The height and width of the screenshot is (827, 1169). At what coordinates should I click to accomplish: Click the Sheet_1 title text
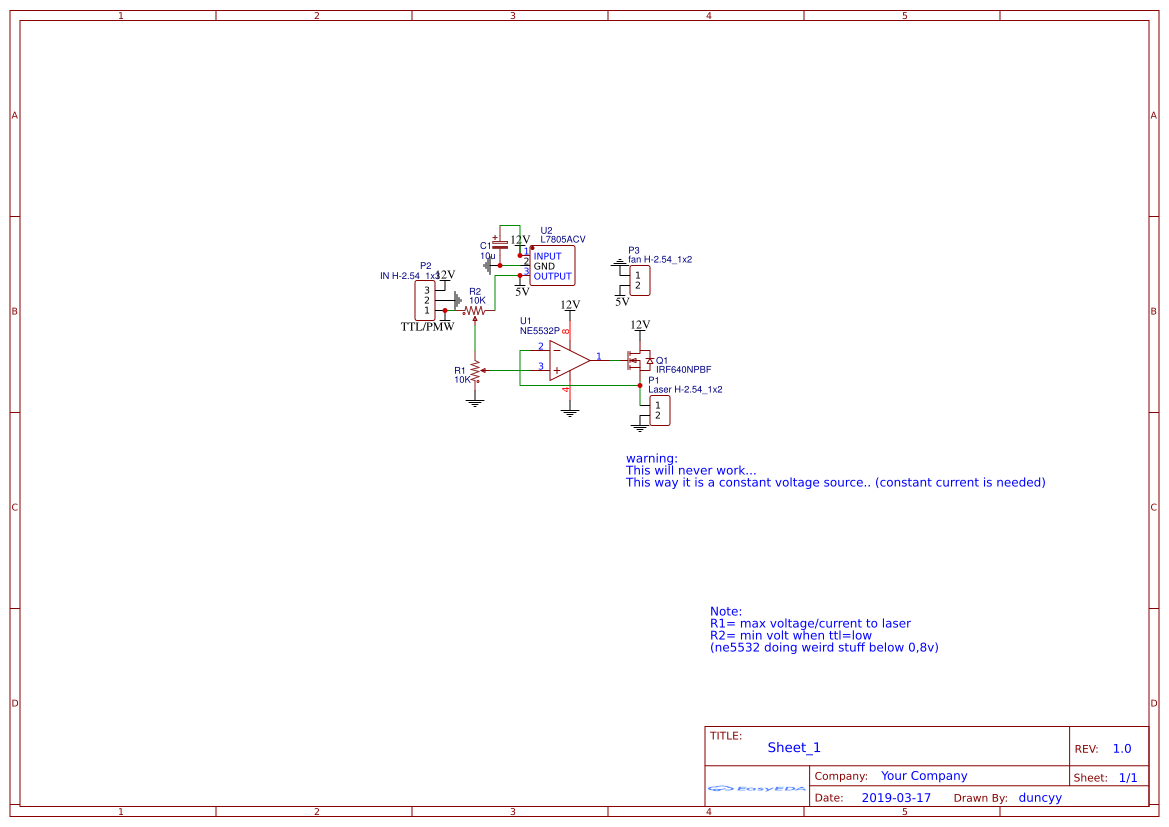(x=793, y=747)
